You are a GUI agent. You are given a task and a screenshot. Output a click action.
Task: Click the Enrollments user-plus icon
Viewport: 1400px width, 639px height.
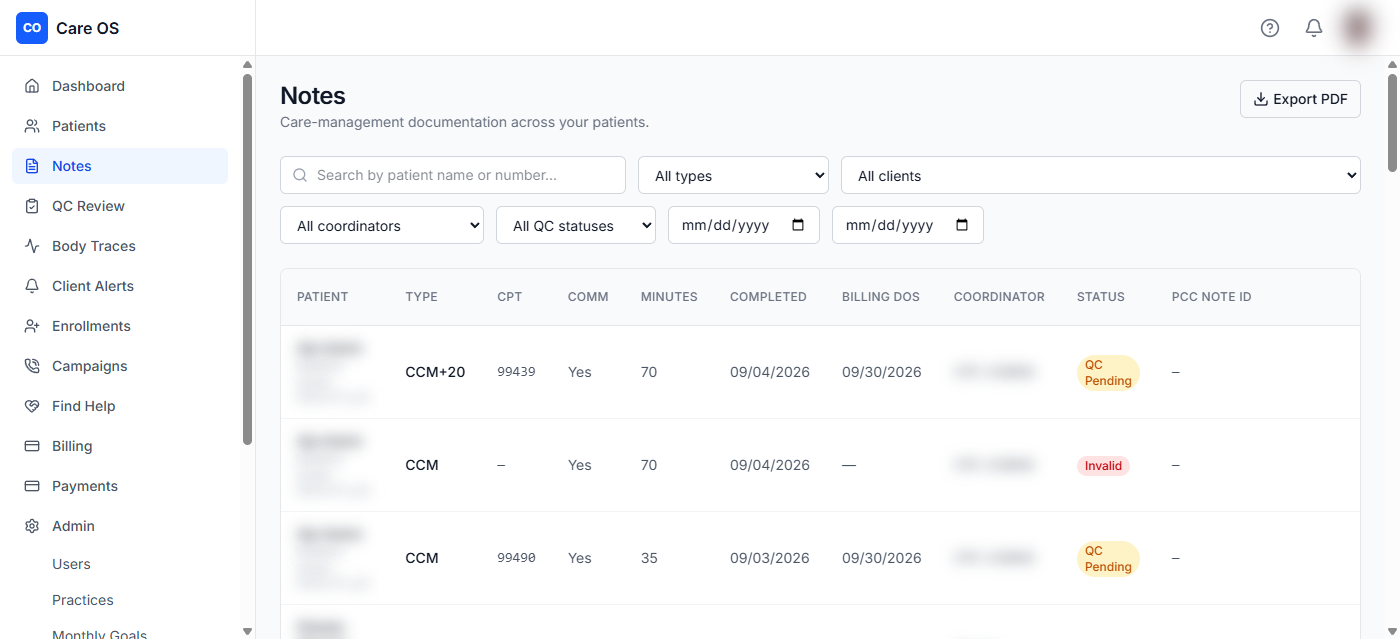pos(32,326)
